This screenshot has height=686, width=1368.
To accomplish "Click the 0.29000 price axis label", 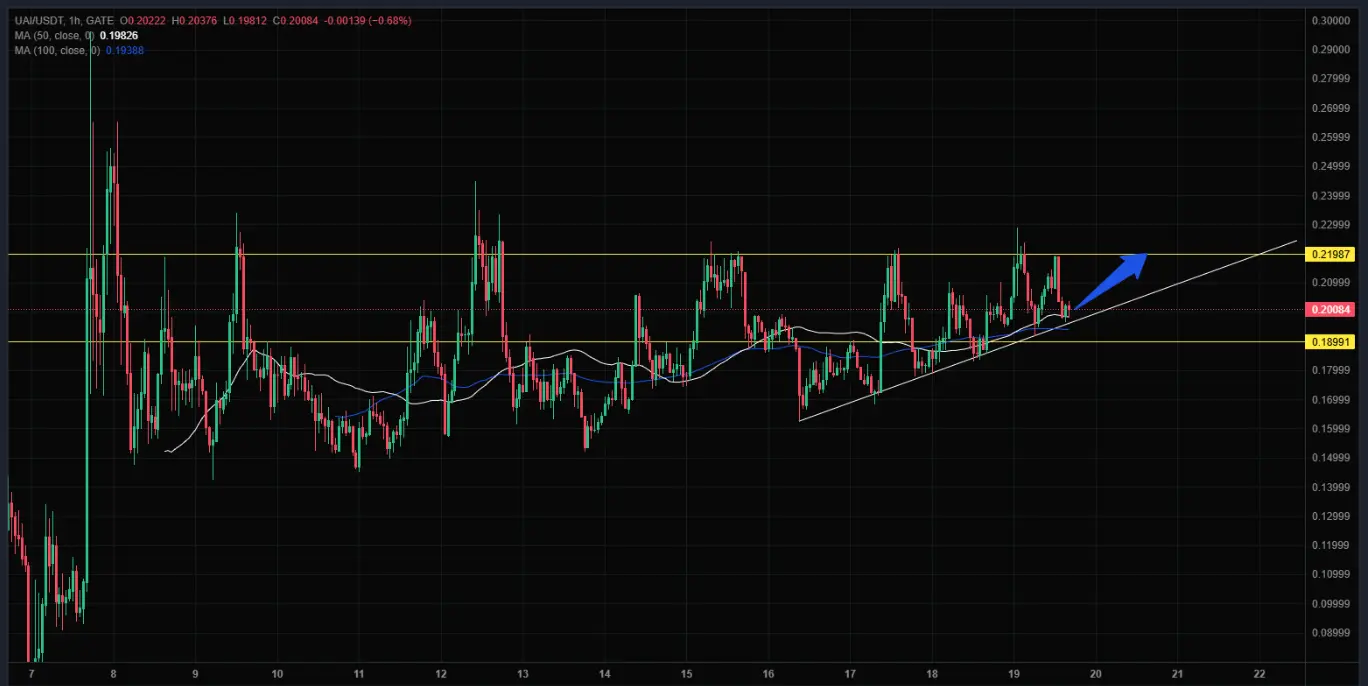I will 1329,49.
